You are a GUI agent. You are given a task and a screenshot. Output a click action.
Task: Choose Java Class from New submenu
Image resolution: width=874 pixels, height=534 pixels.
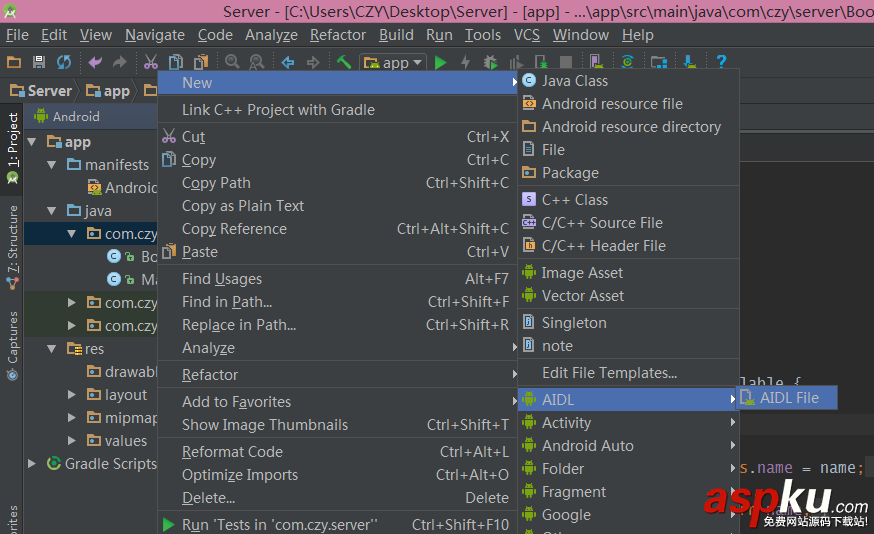[x=574, y=81]
